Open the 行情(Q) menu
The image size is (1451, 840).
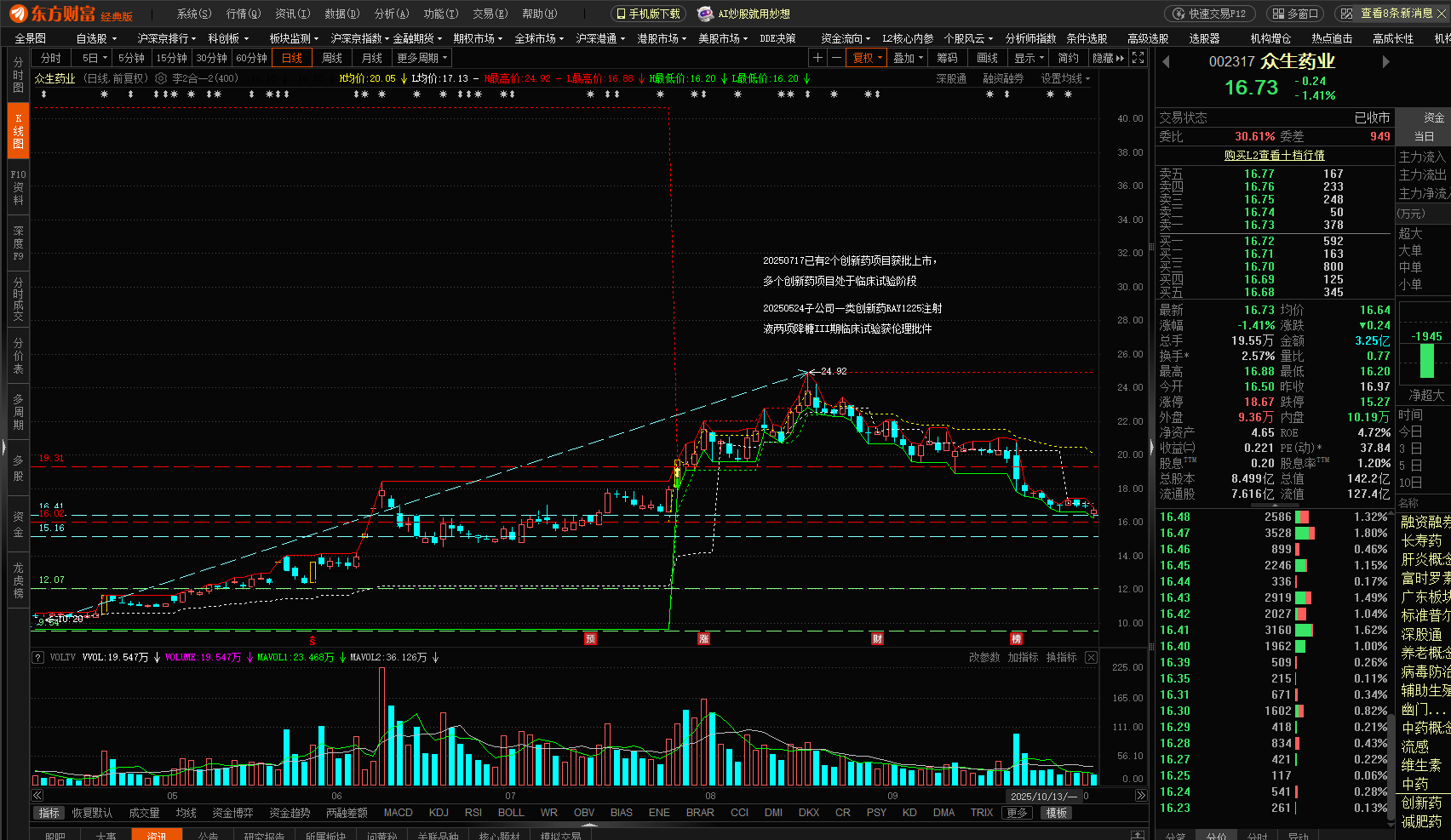[x=244, y=14]
